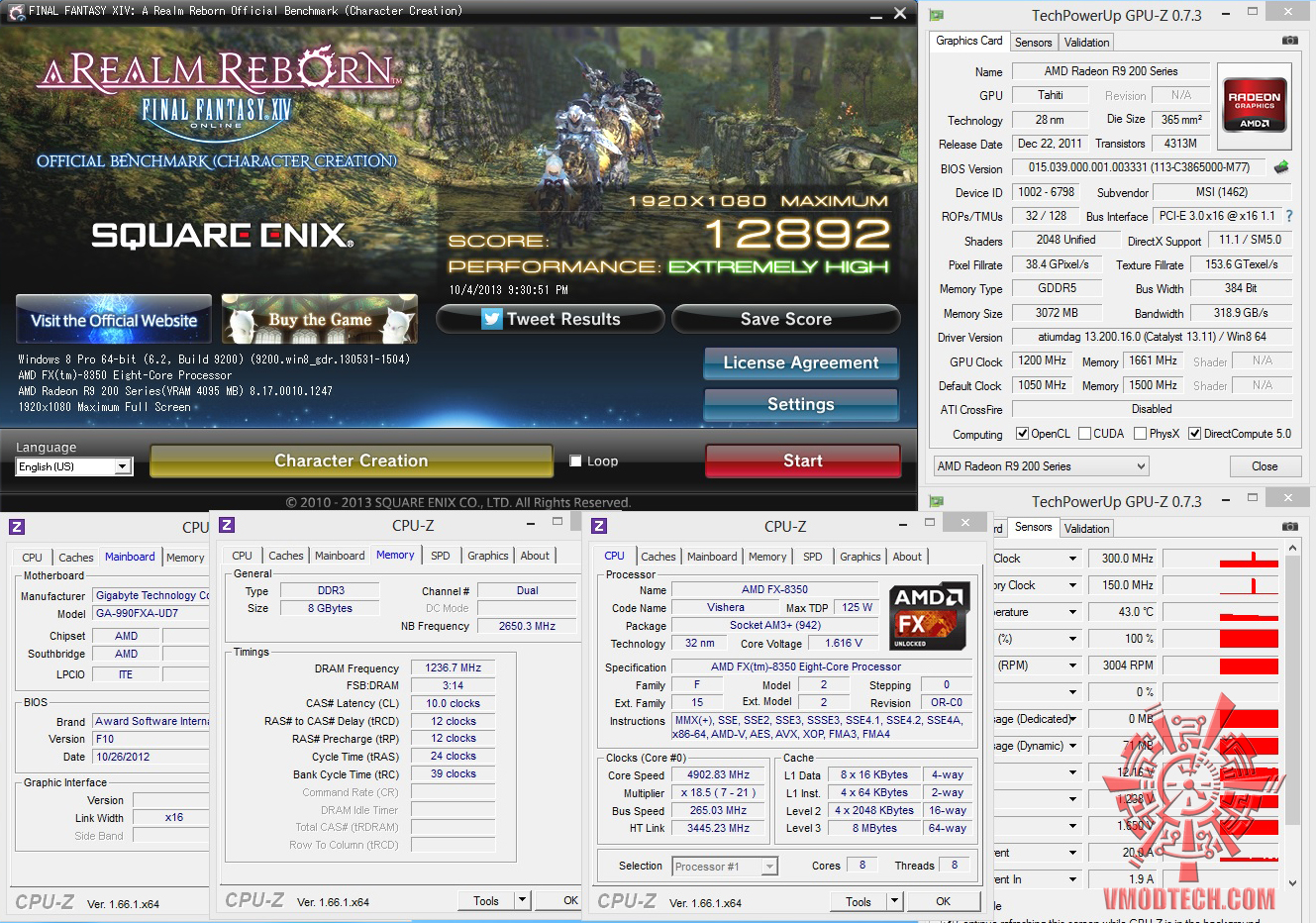Click Visit the Official Website

114,319
